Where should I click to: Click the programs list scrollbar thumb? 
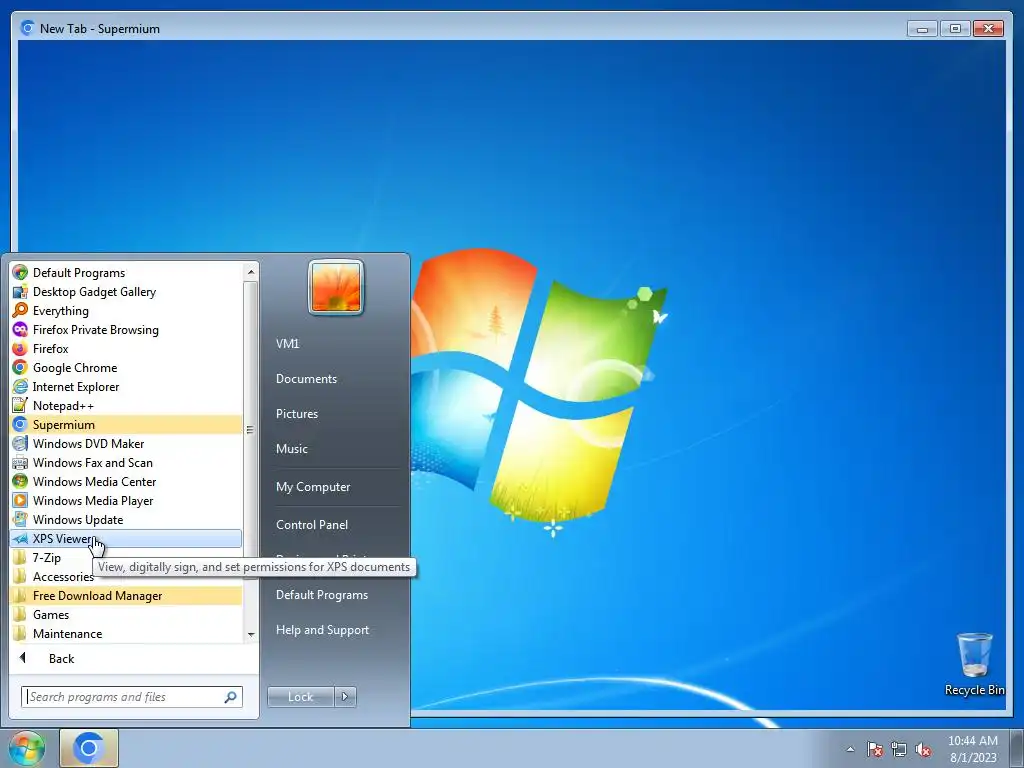point(251,429)
